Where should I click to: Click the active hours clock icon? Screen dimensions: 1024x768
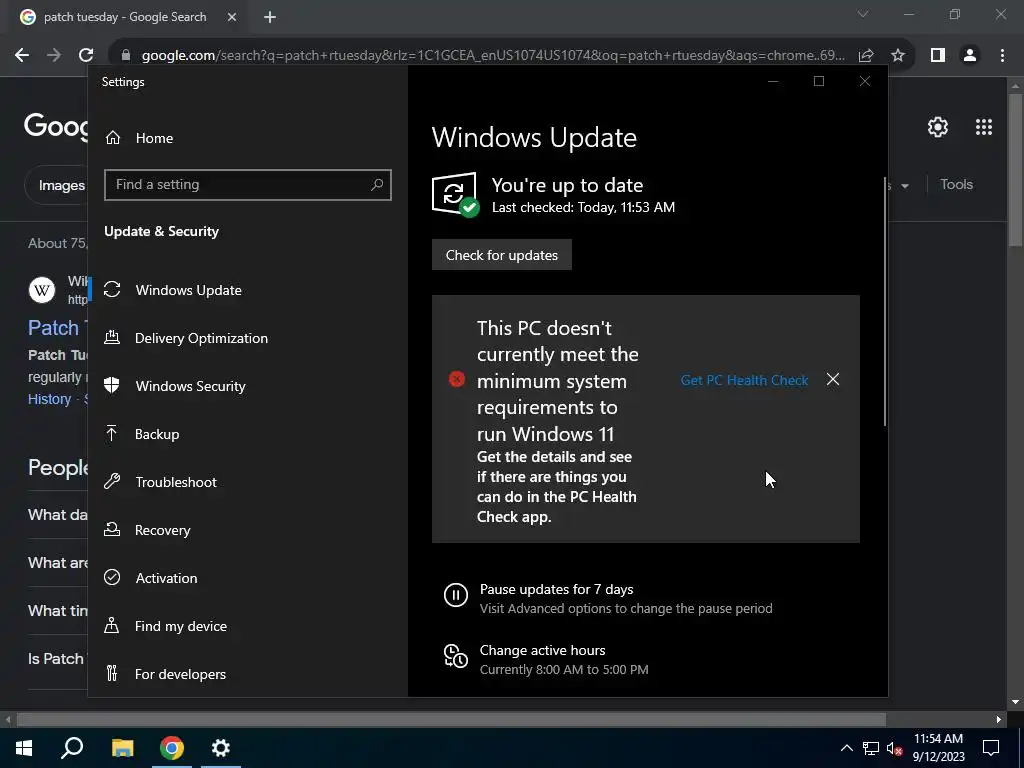(x=455, y=656)
